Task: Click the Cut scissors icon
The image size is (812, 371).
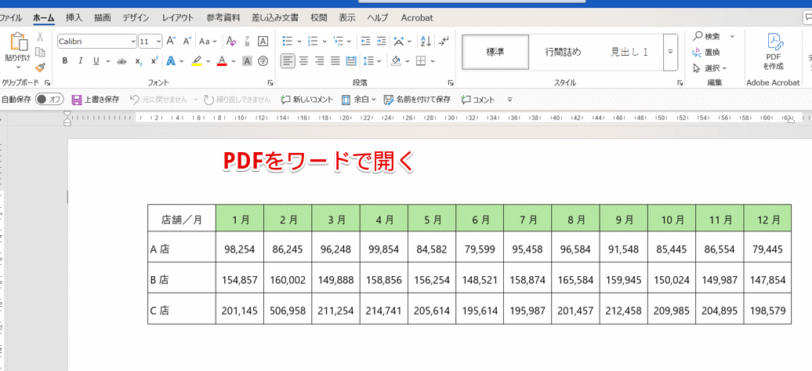Action: [x=40, y=37]
